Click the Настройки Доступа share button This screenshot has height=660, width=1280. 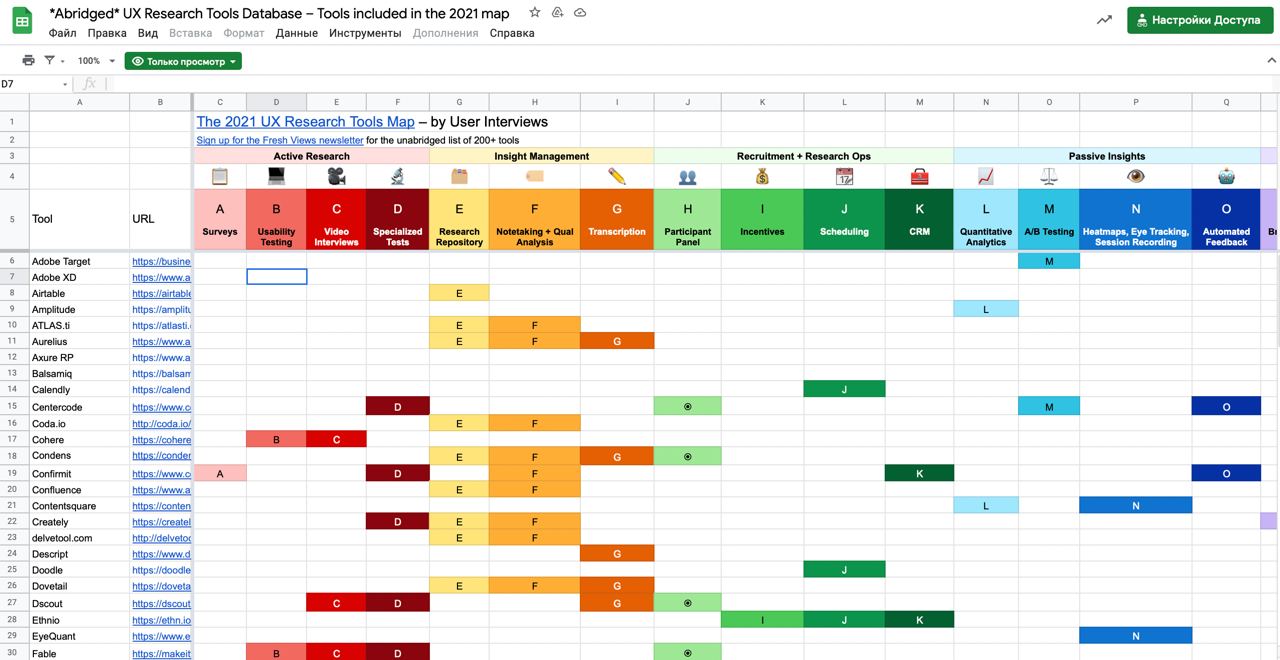1200,20
